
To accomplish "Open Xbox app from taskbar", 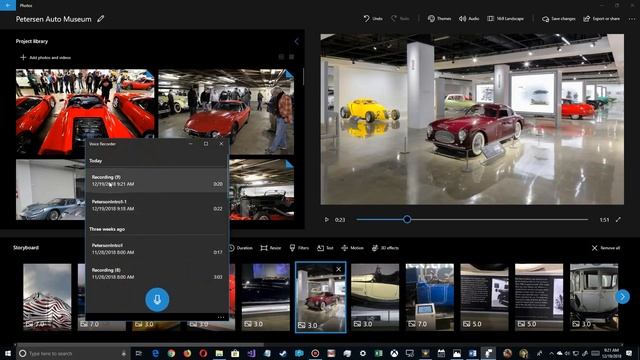I will pyautogui.click(x=394, y=353).
